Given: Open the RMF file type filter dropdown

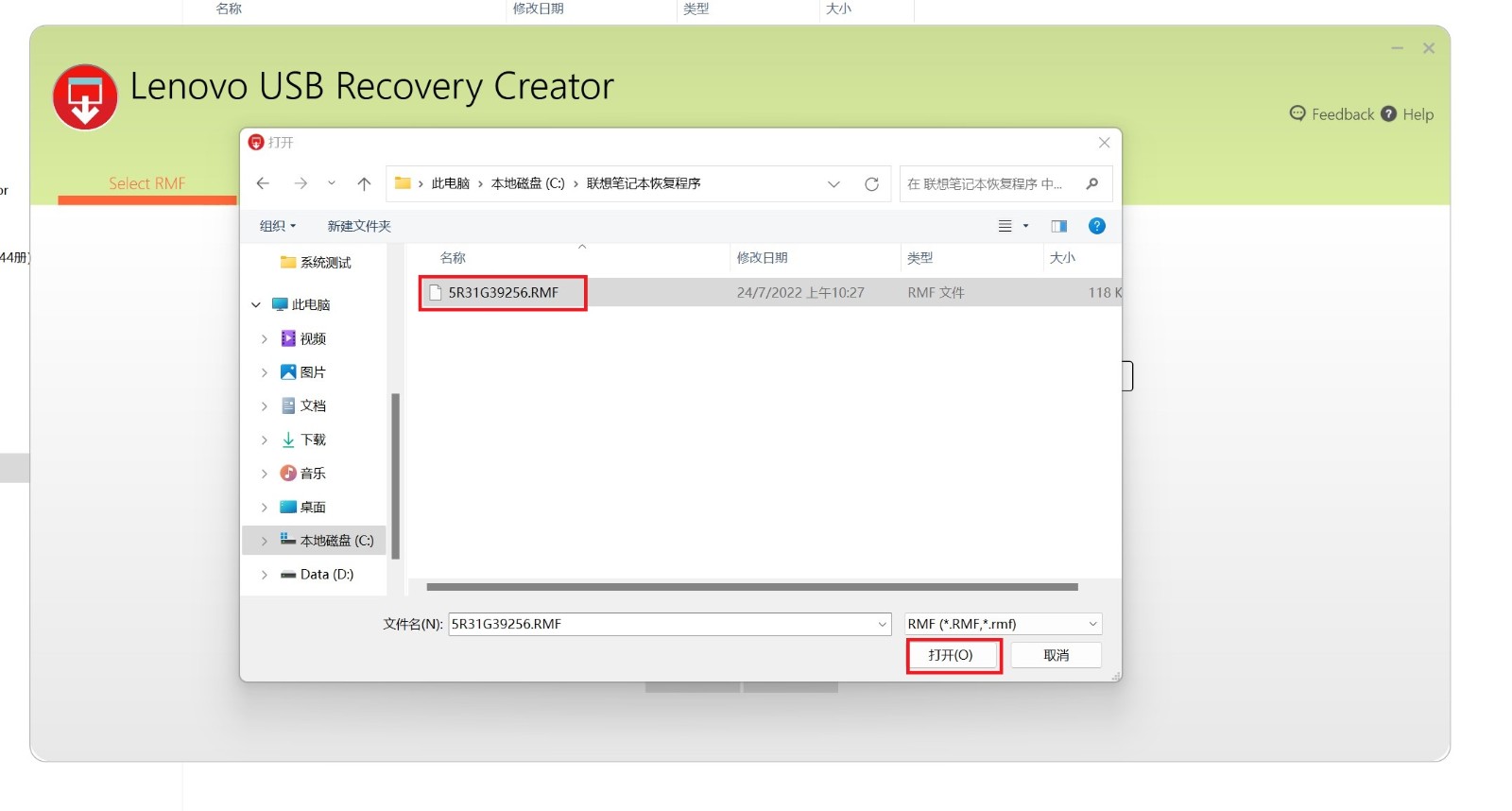Looking at the screenshot, I should 1003,624.
